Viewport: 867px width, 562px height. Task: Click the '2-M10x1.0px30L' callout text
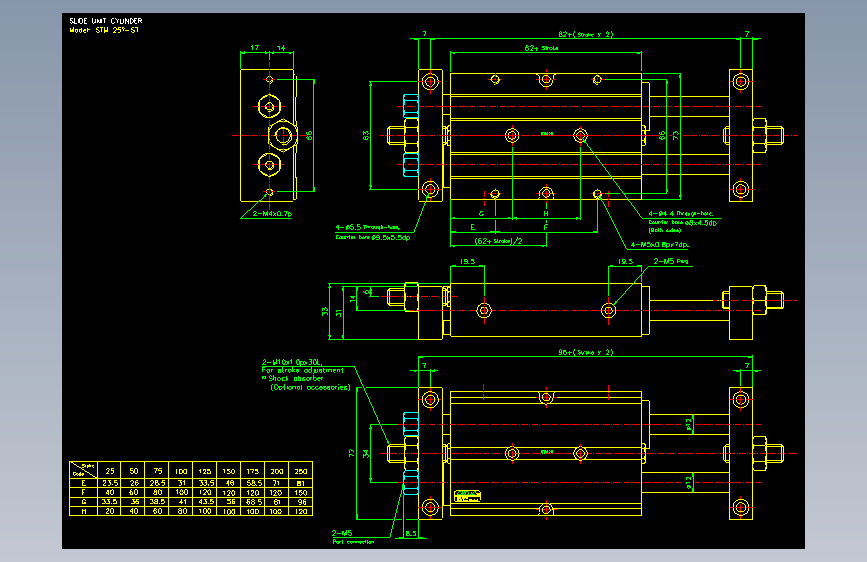click(291, 362)
